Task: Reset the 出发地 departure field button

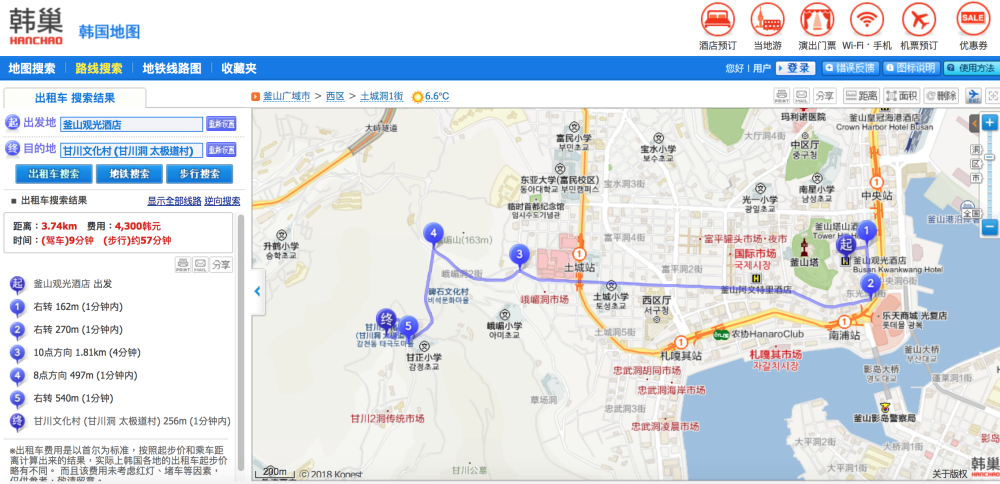Action: (221, 124)
